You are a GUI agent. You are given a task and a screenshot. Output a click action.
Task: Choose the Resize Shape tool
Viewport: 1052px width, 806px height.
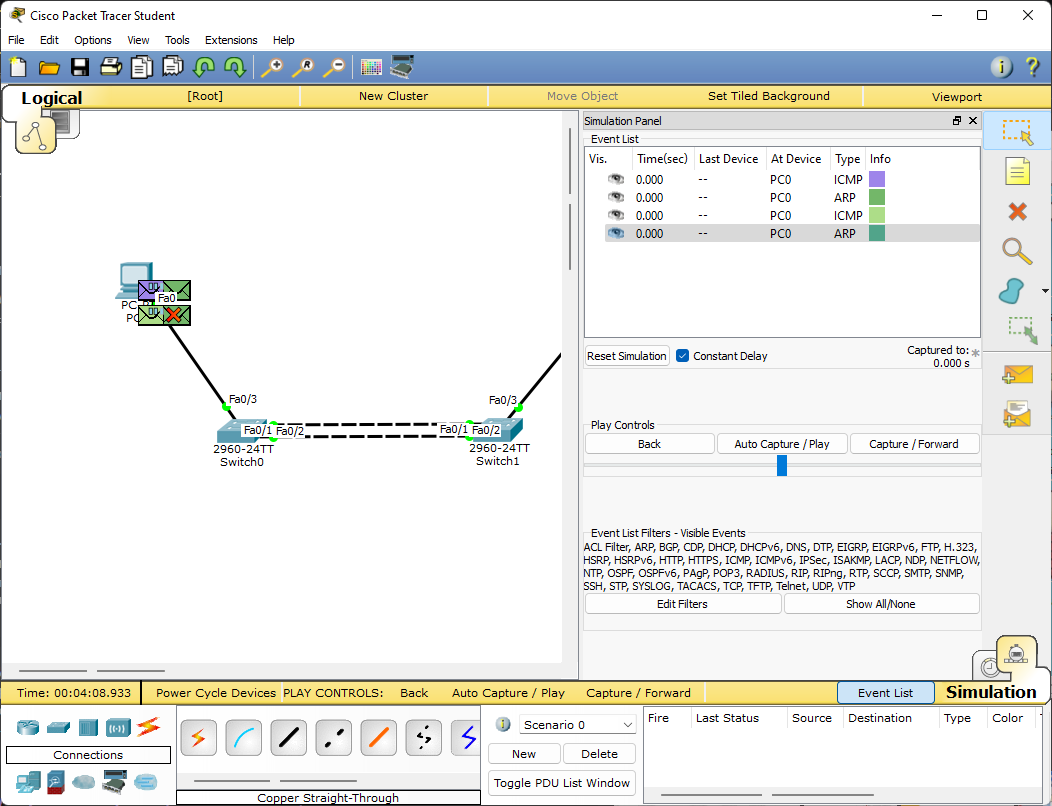(x=1022, y=330)
